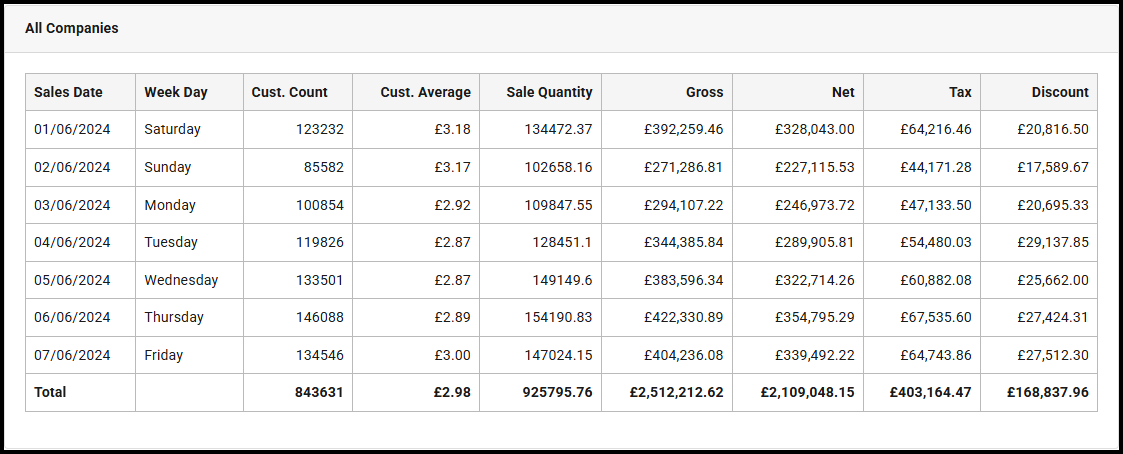Click the Gross column header
The height and width of the screenshot is (454, 1123).
[704, 92]
